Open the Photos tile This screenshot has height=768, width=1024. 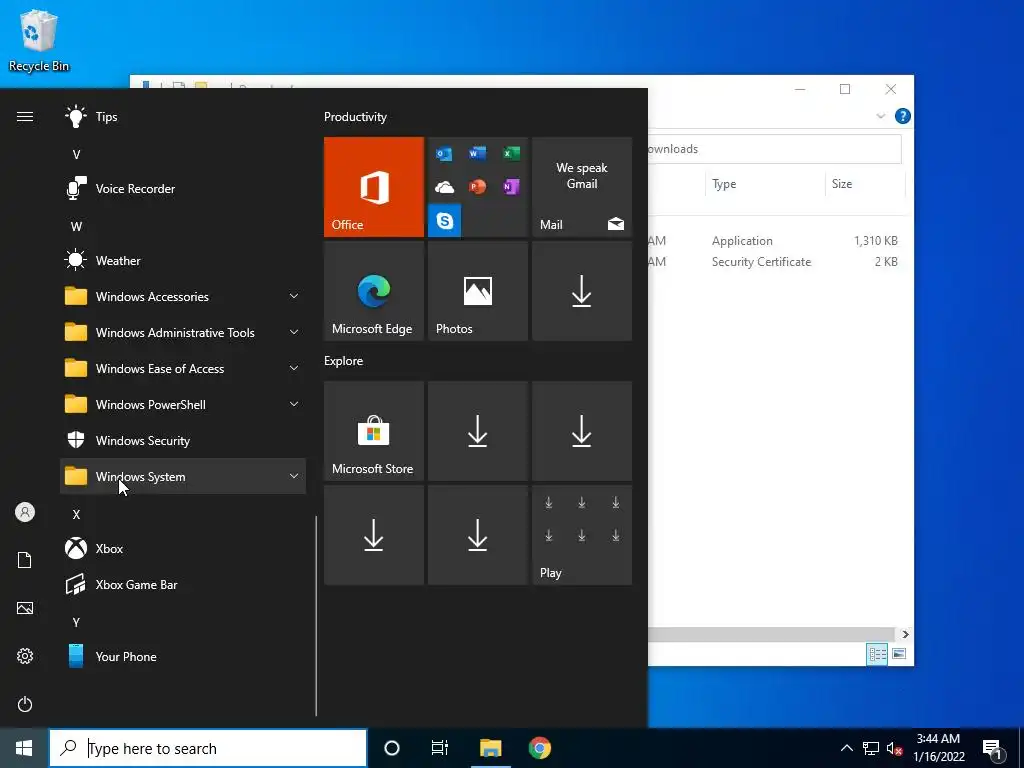477,291
